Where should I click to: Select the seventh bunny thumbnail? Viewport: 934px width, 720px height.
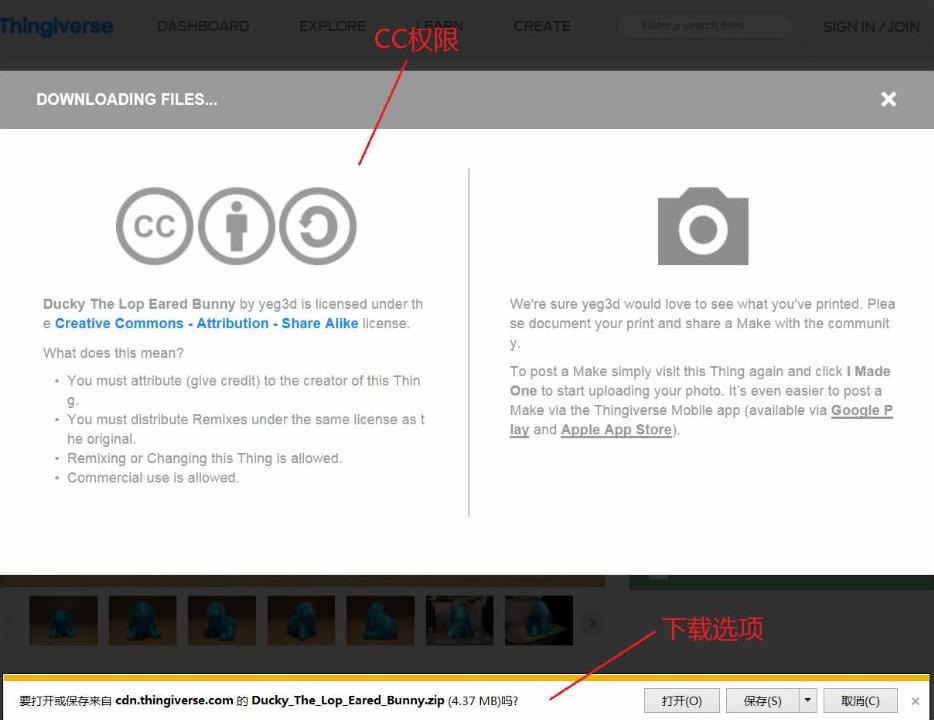538,621
